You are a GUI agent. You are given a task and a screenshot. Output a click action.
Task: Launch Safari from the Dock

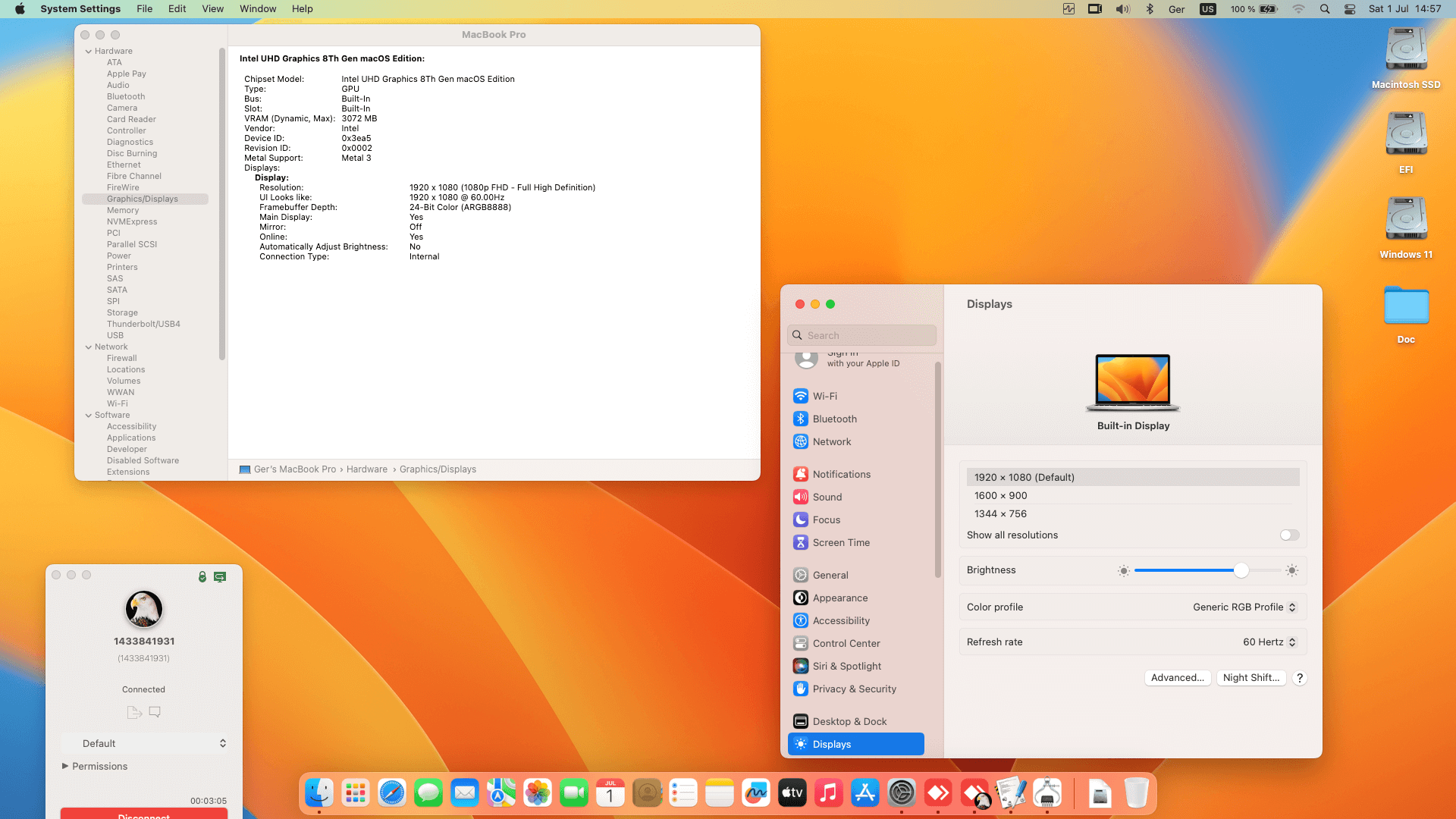(392, 793)
